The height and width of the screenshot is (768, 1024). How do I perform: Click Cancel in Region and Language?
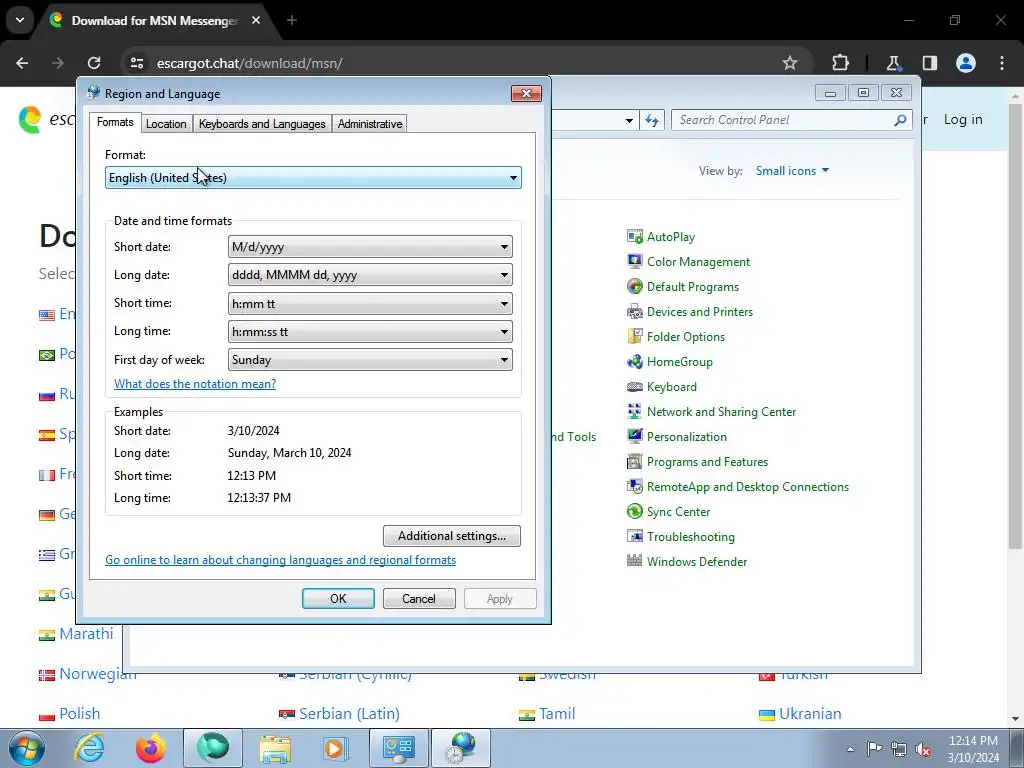419,599
